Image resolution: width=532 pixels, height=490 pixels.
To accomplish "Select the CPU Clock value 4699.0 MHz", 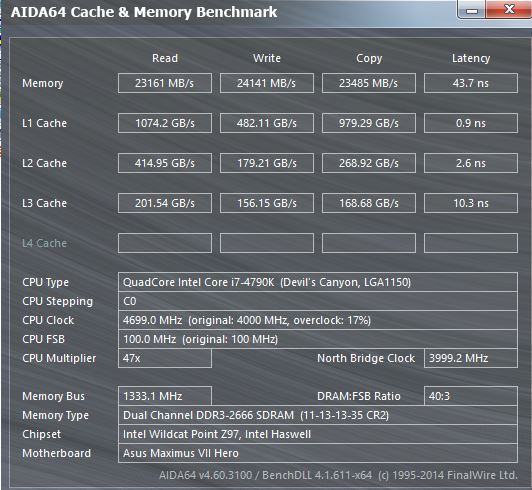I will point(318,320).
